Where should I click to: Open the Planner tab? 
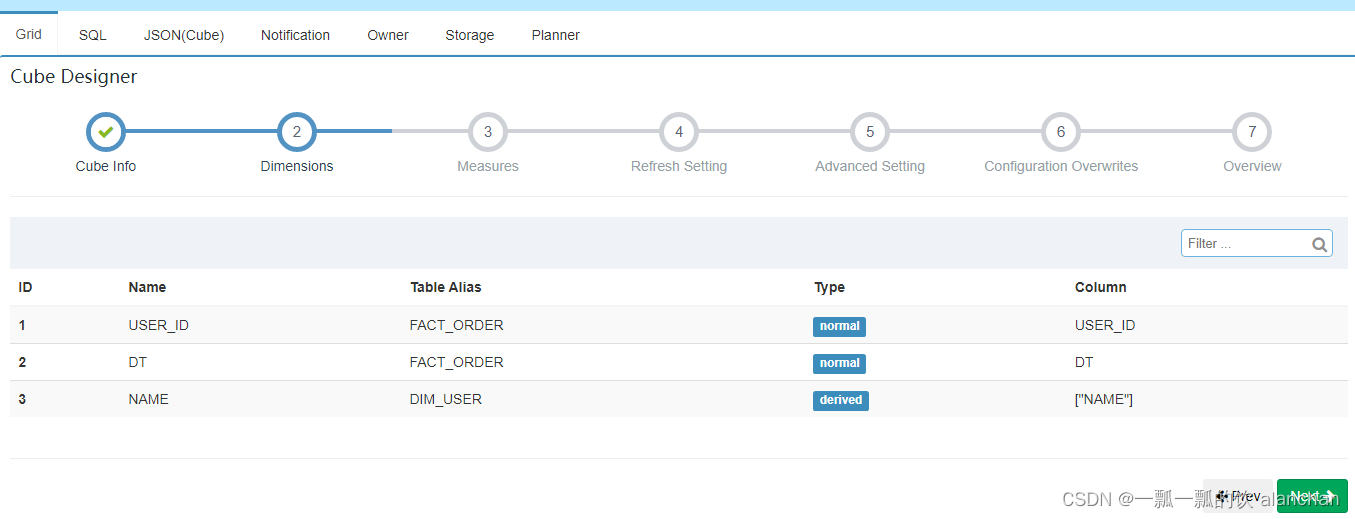point(556,35)
